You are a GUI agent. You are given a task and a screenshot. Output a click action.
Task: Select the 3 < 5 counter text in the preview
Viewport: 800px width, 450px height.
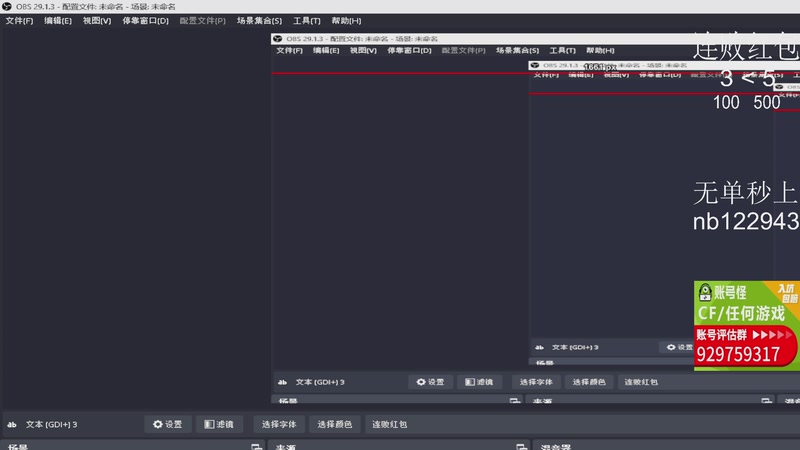pos(748,79)
